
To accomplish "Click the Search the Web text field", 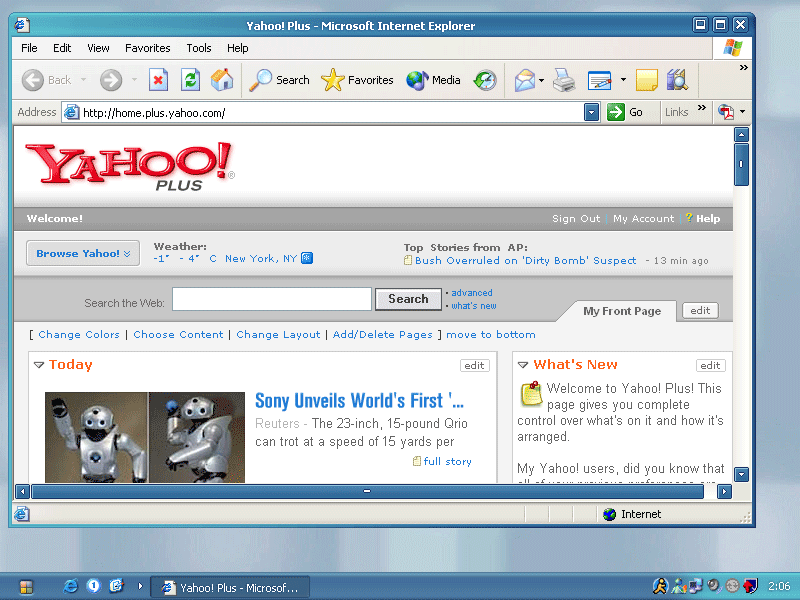I will tap(271, 299).
